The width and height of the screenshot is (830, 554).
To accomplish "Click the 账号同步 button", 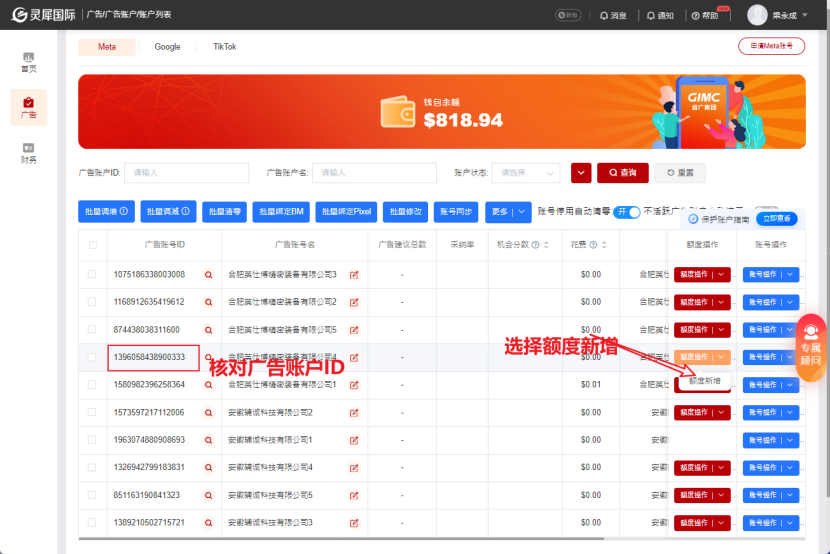I will 456,212.
